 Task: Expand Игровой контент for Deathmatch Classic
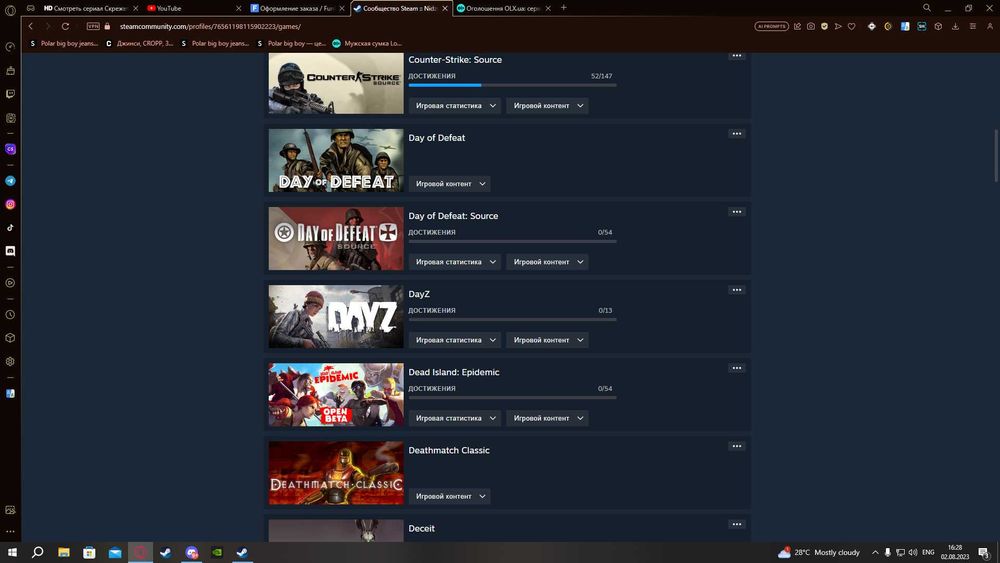[x=450, y=496]
